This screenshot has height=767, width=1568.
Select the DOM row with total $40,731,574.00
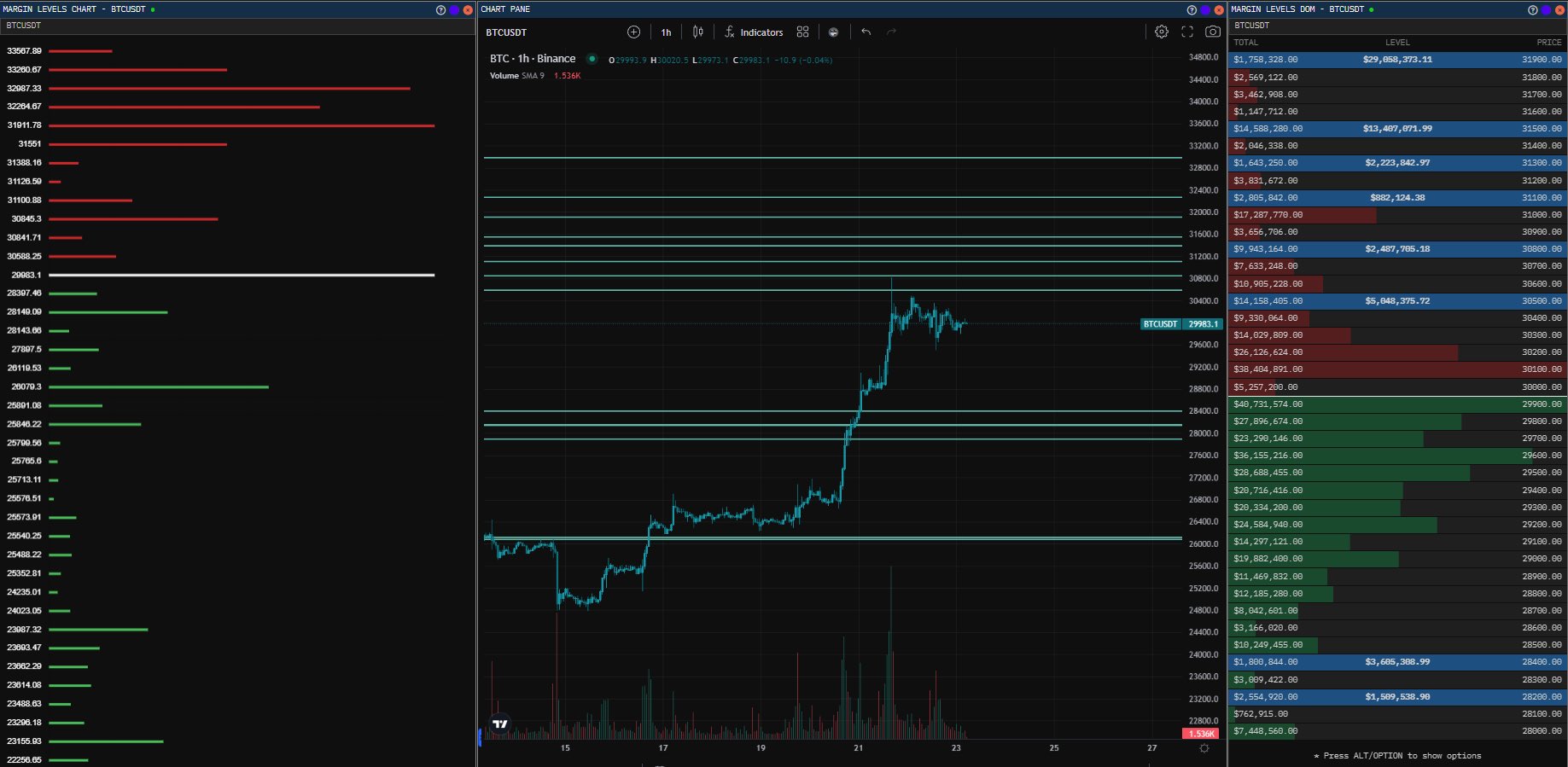click(x=1397, y=404)
